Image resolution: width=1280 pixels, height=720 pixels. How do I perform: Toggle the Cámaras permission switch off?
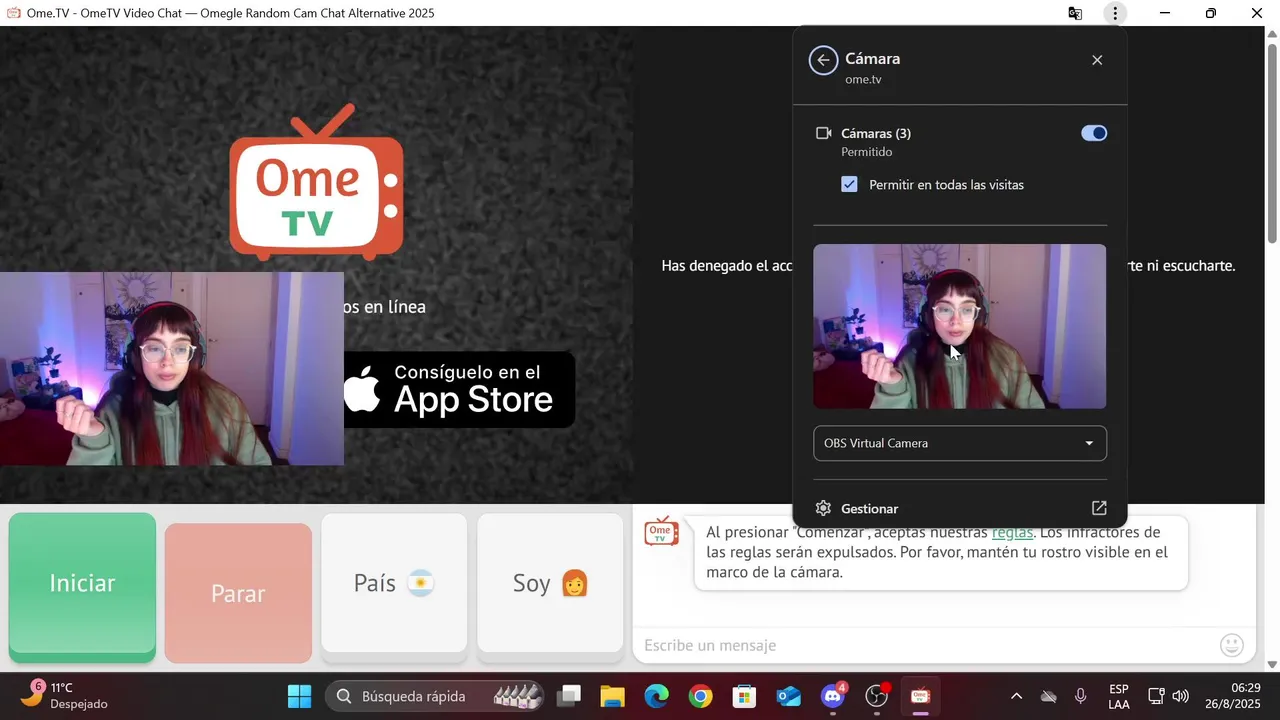(1094, 133)
